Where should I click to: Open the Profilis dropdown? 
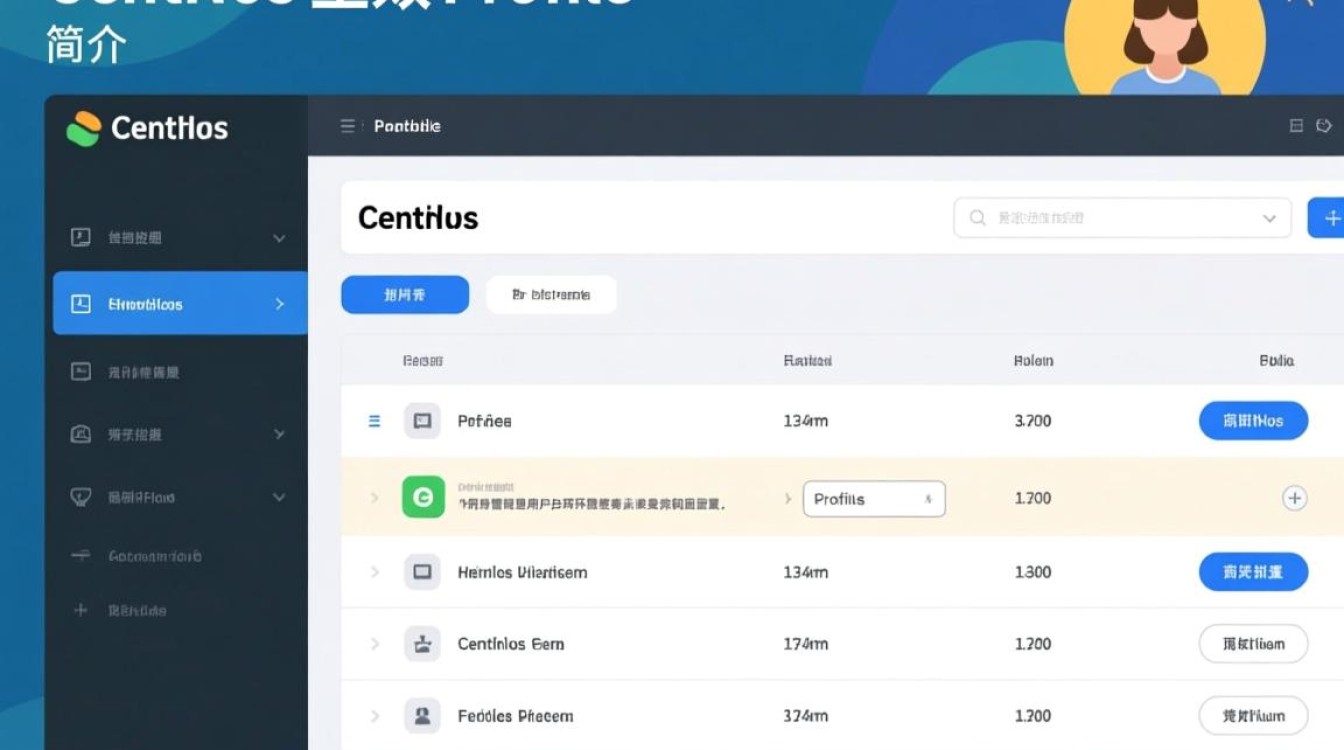(874, 499)
